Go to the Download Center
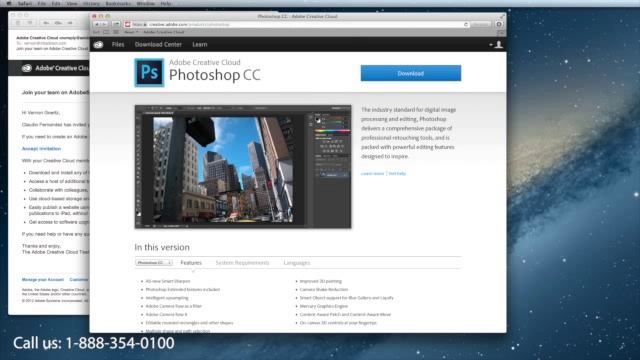The height and width of the screenshot is (360, 640). [158, 44]
